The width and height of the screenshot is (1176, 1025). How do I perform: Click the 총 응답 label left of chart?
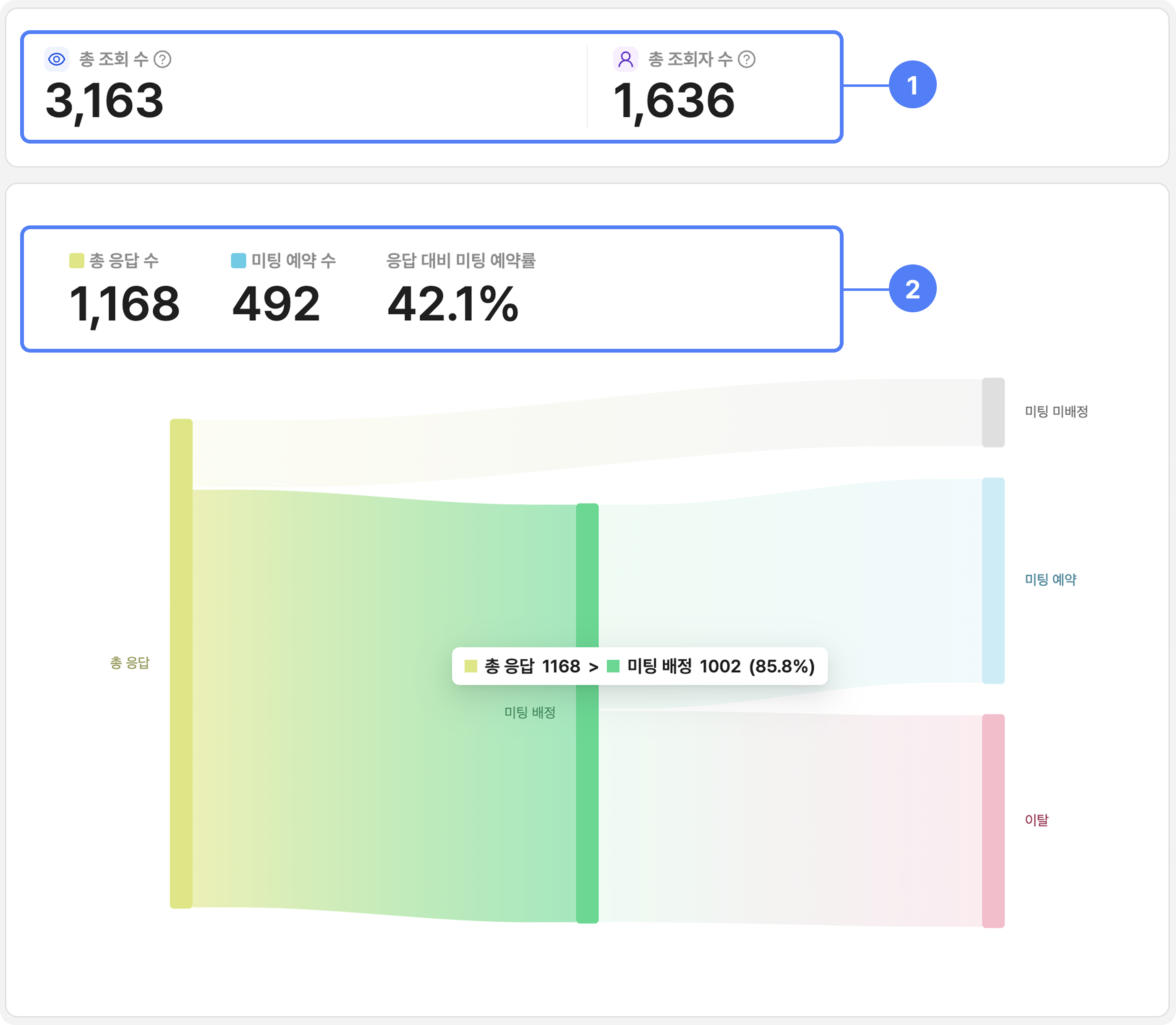click(x=130, y=663)
